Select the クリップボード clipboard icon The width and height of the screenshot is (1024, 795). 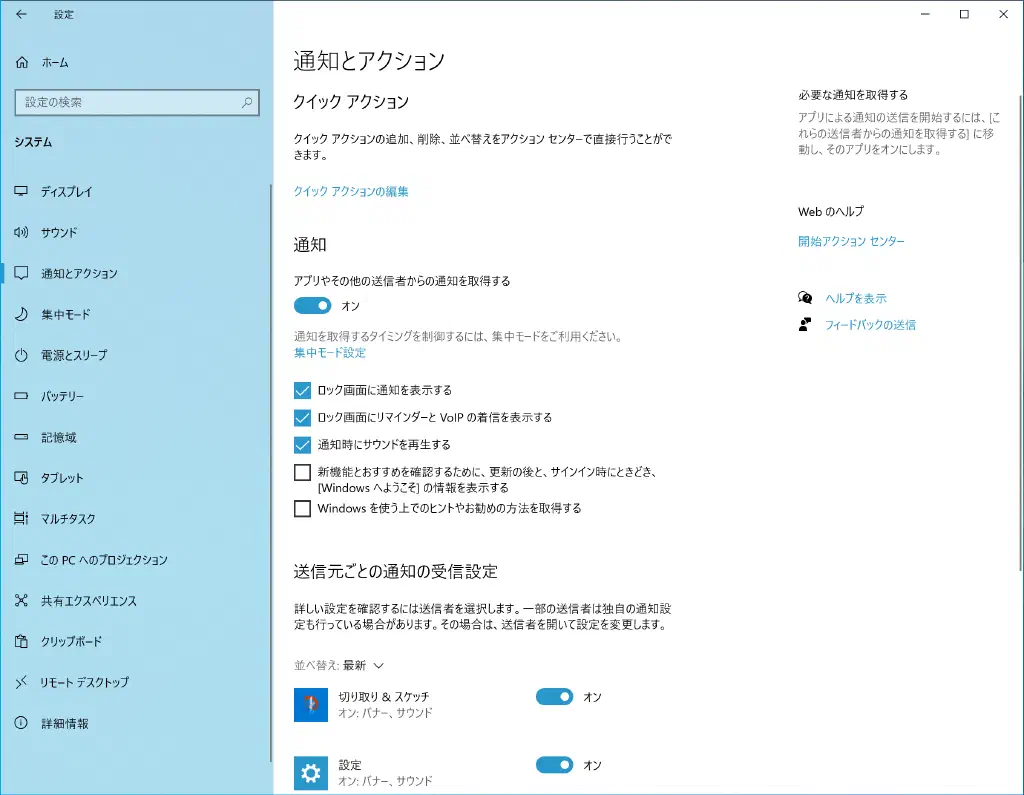pyautogui.click(x=21, y=641)
